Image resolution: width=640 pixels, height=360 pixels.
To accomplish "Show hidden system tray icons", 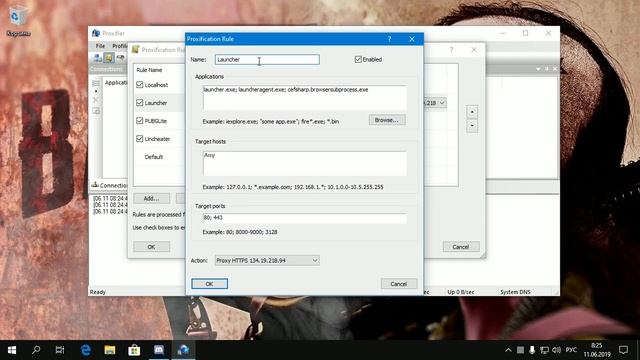I will click(508, 350).
